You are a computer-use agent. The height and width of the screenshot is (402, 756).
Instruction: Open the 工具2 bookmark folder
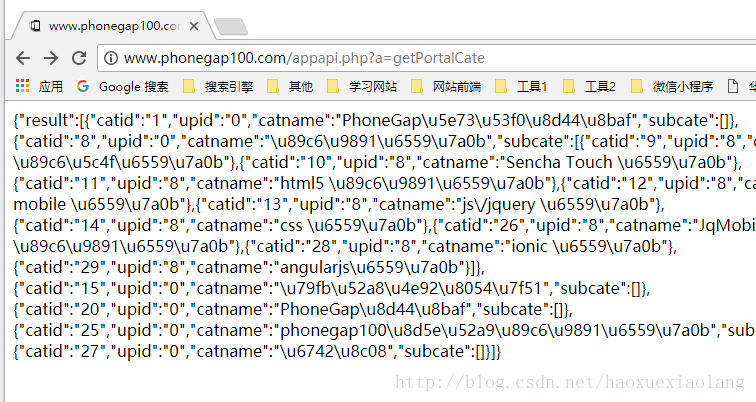point(589,86)
